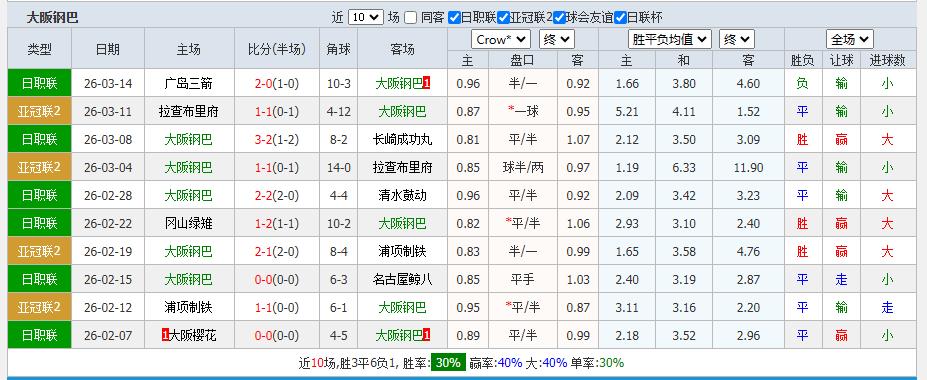Click the 大阪钢巴 panel title
927x380 pixels.
click(x=52, y=18)
